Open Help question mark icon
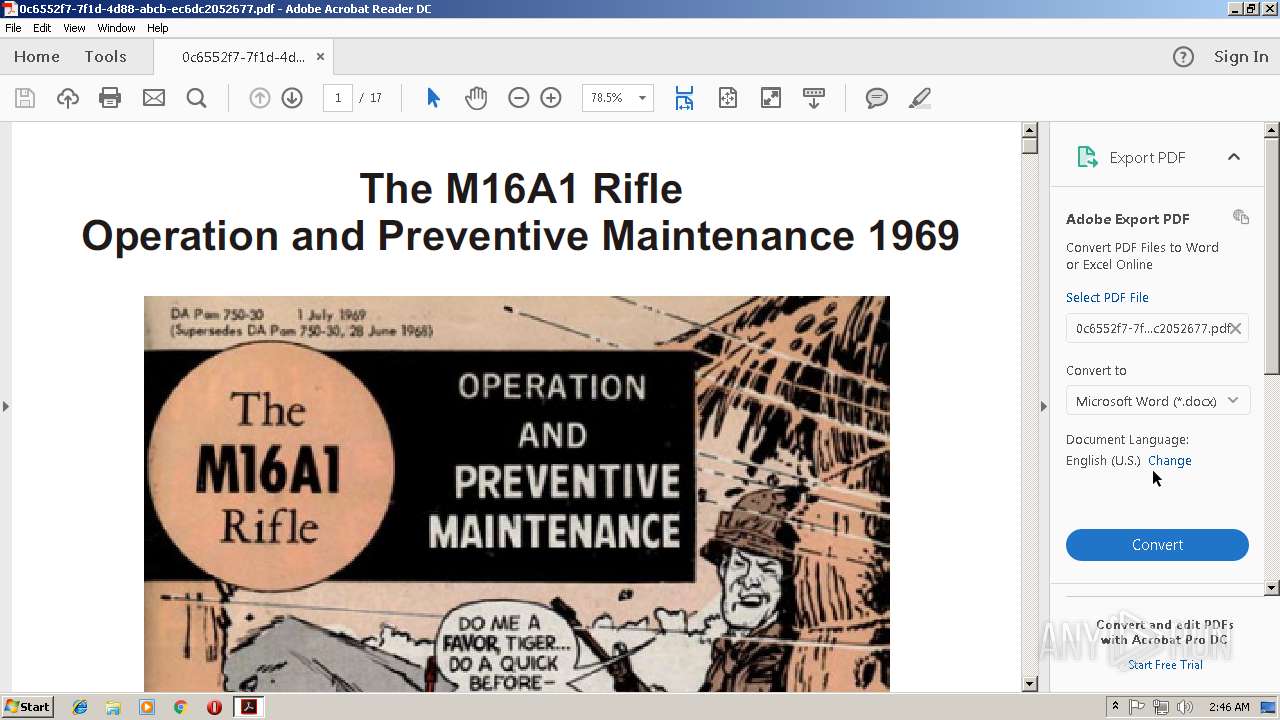 (1183, 57)
